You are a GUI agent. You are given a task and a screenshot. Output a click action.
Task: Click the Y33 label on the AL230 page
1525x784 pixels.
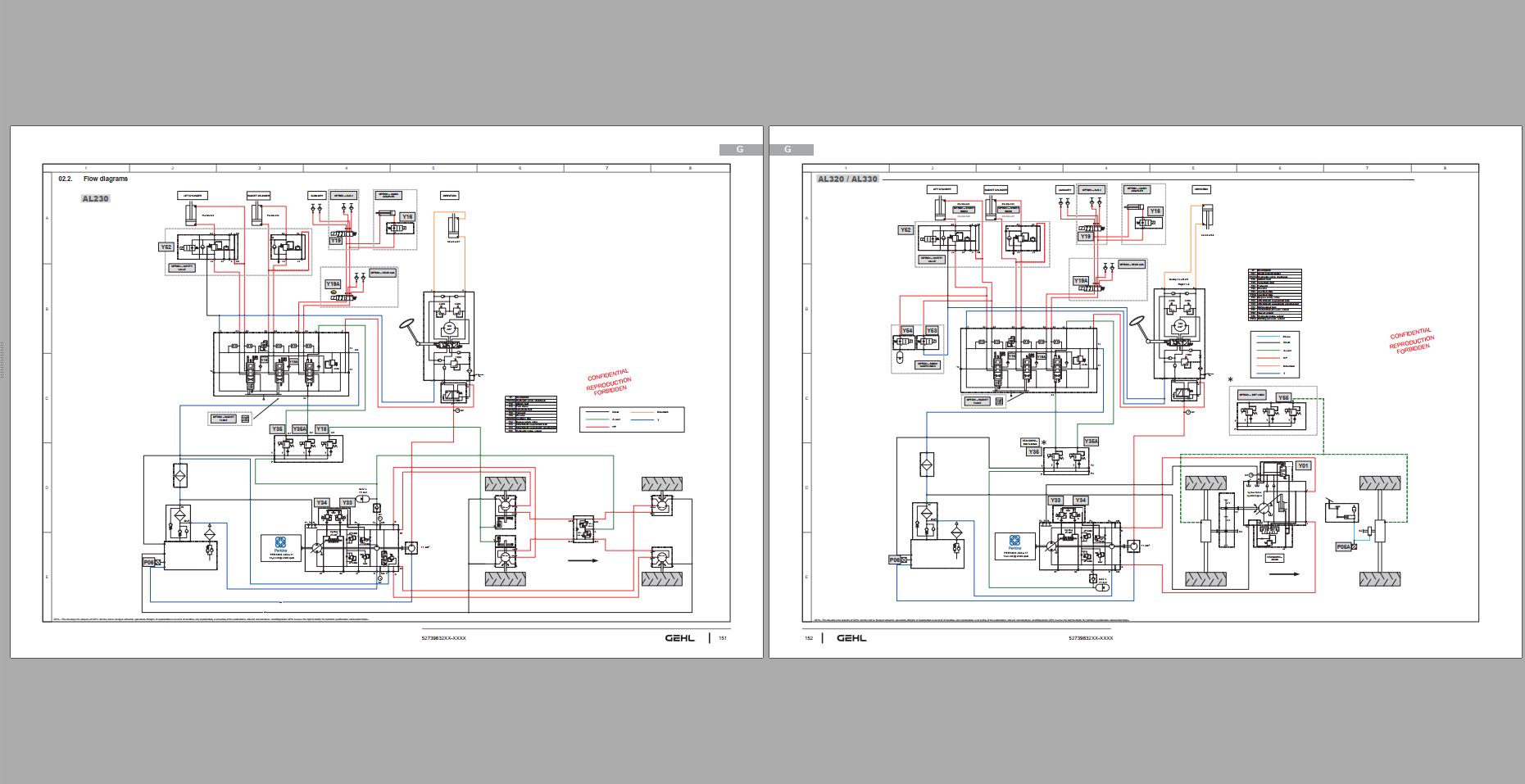(x=347, y=503)
